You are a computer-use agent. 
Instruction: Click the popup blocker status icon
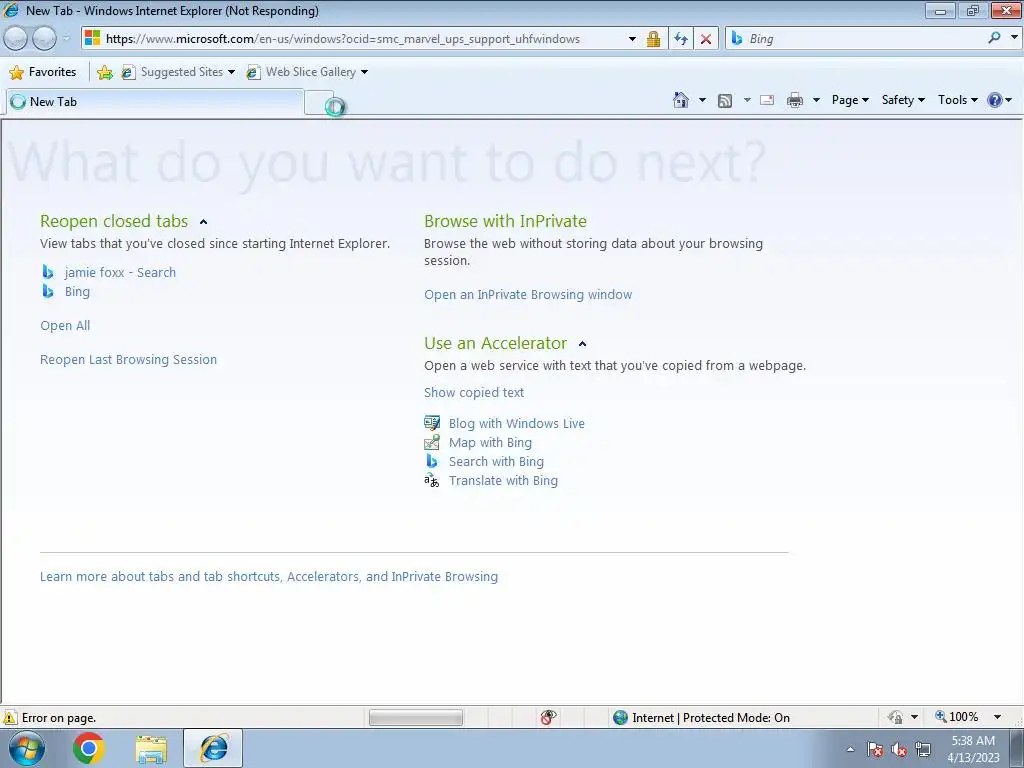coord(549,717)
